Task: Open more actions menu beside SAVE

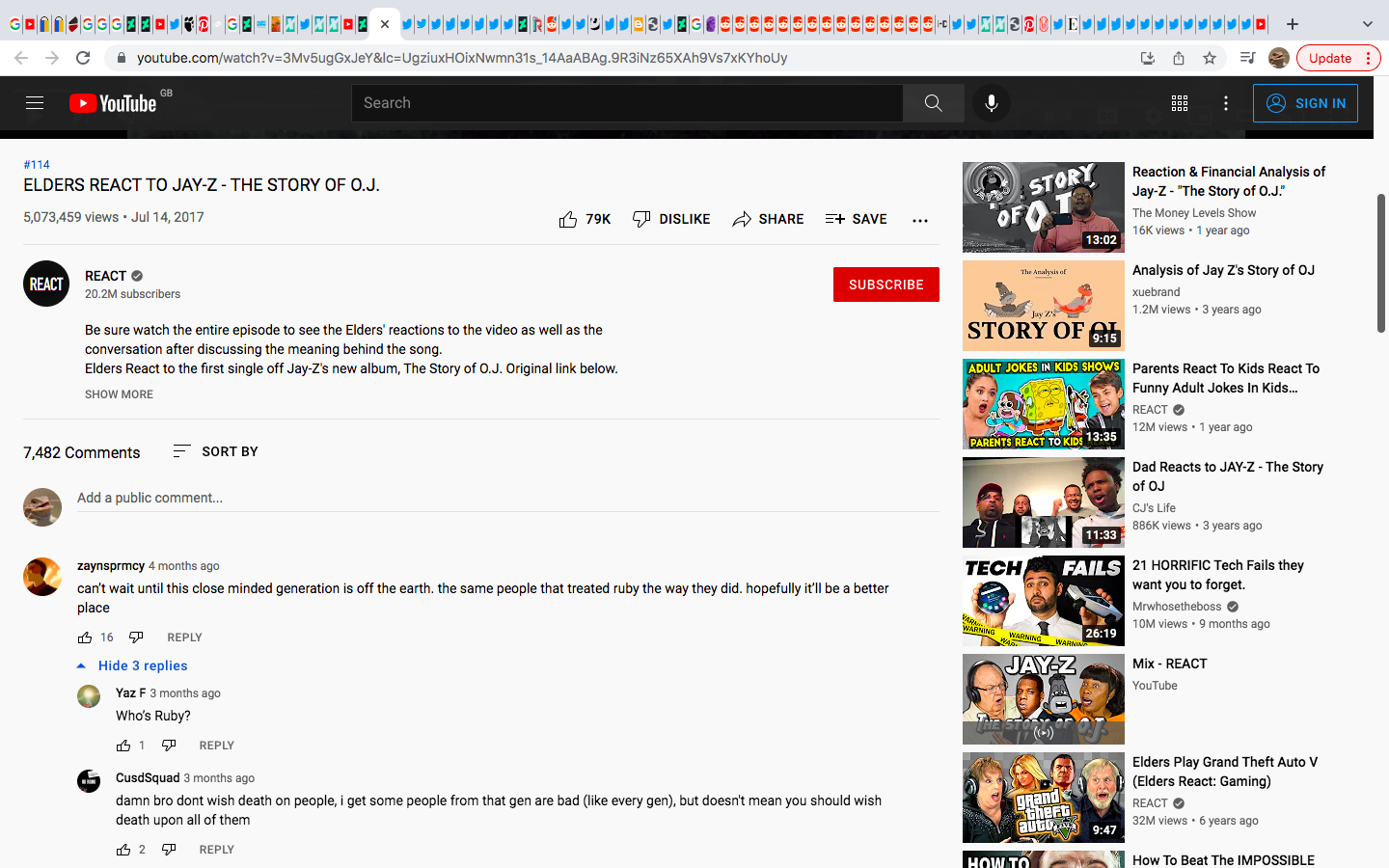Action: click(920, 220)
